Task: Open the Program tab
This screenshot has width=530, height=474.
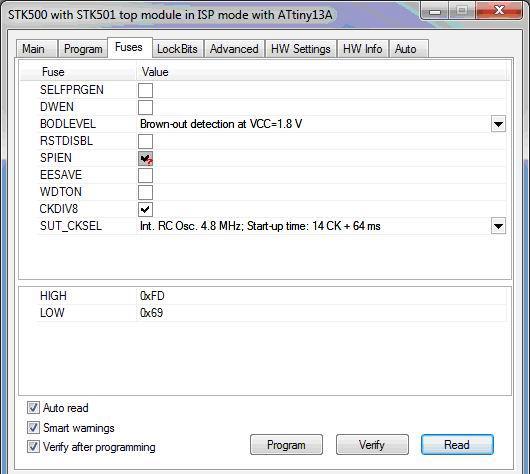Action: click(83, 49)
